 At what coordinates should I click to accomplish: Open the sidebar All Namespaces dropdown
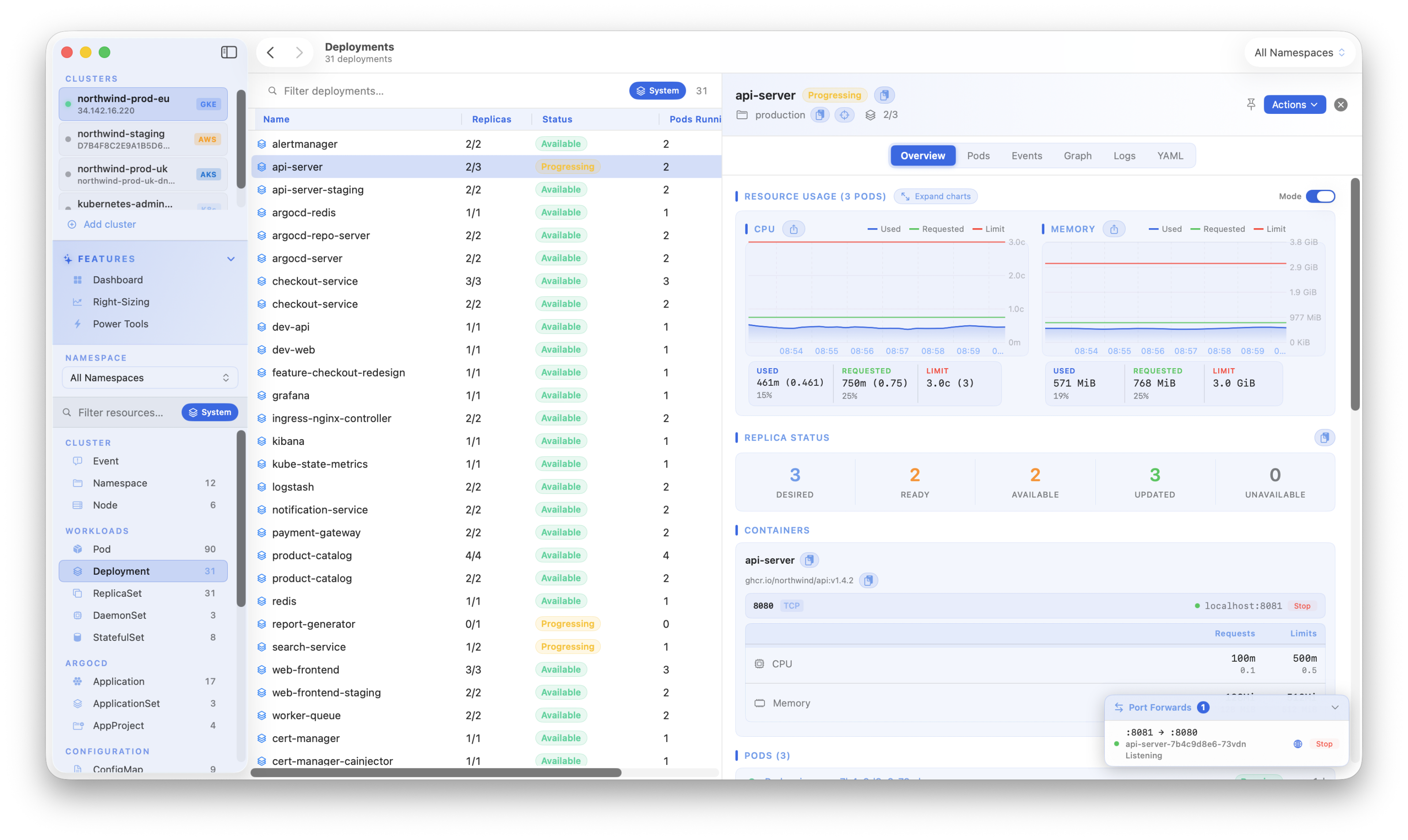click(x=149, y=377)
